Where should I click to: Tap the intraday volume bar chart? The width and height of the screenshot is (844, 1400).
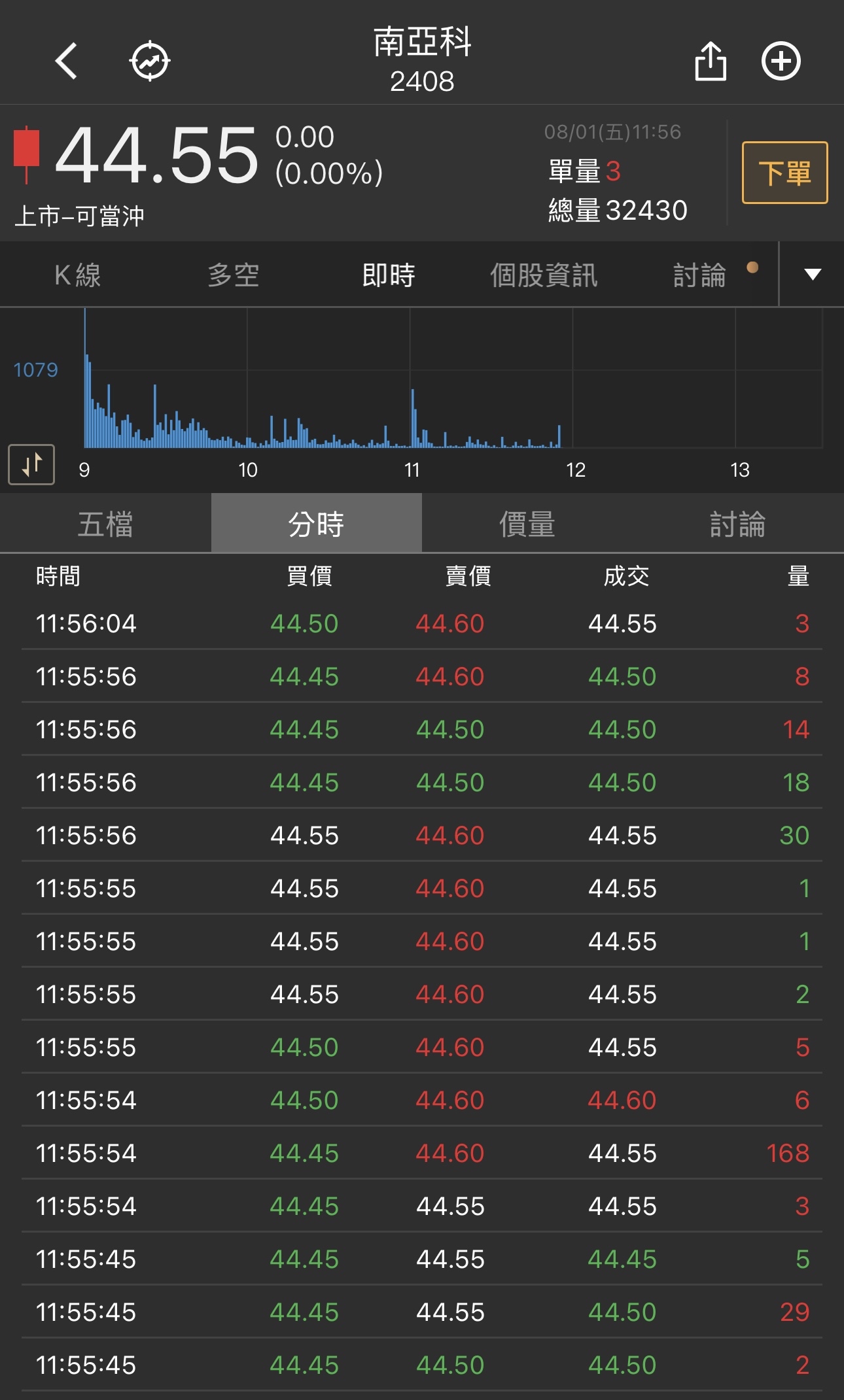[453, 378]
